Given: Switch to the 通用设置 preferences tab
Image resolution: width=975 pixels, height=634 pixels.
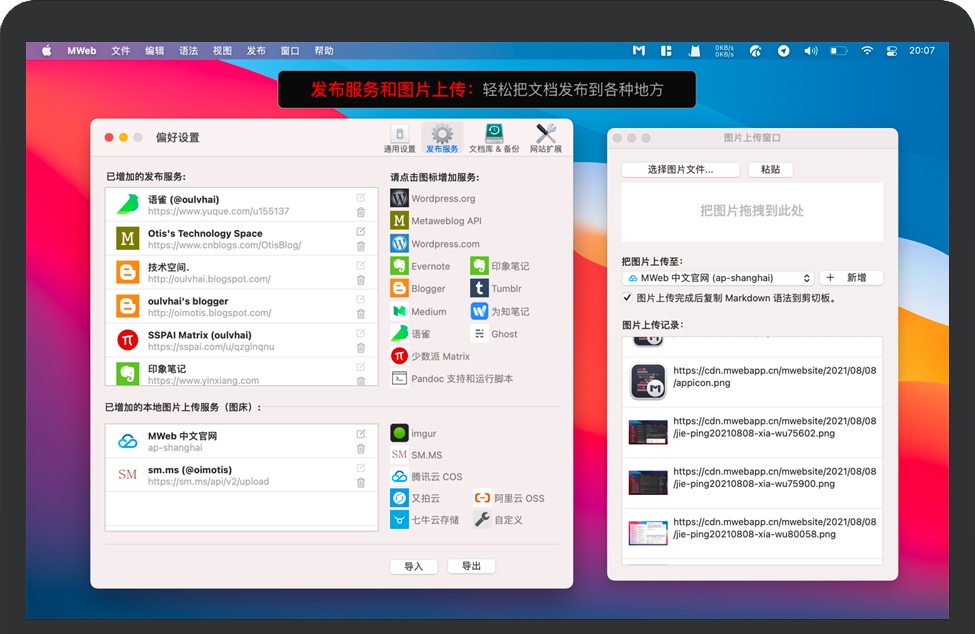Looking at the screenshot, I should point(401,136).
